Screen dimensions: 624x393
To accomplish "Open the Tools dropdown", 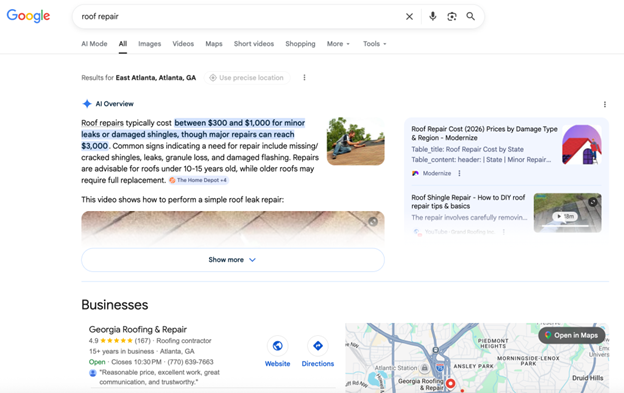I will [x=374, y=44].
